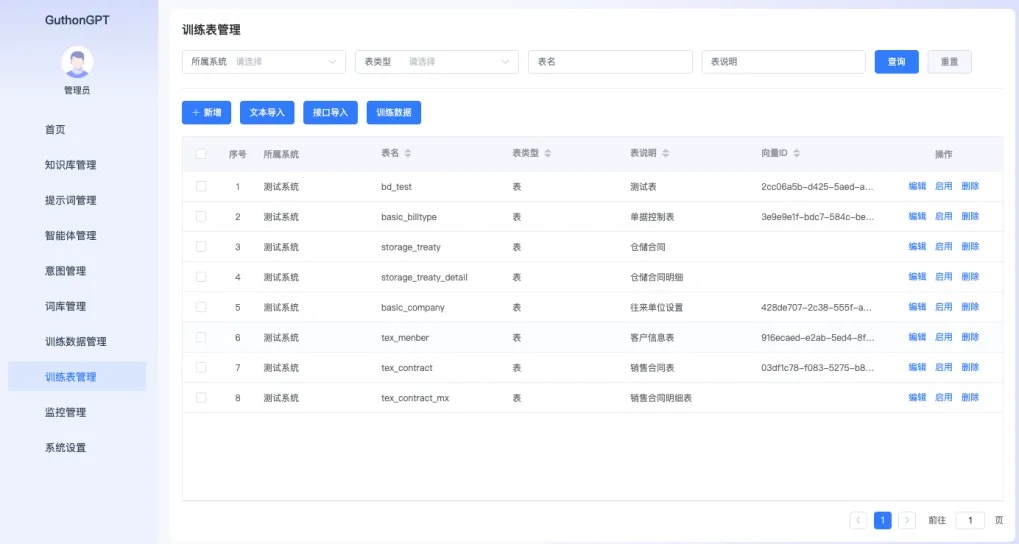
Task: Open the 所属系统 dropdown
Action: pos(263,62)
